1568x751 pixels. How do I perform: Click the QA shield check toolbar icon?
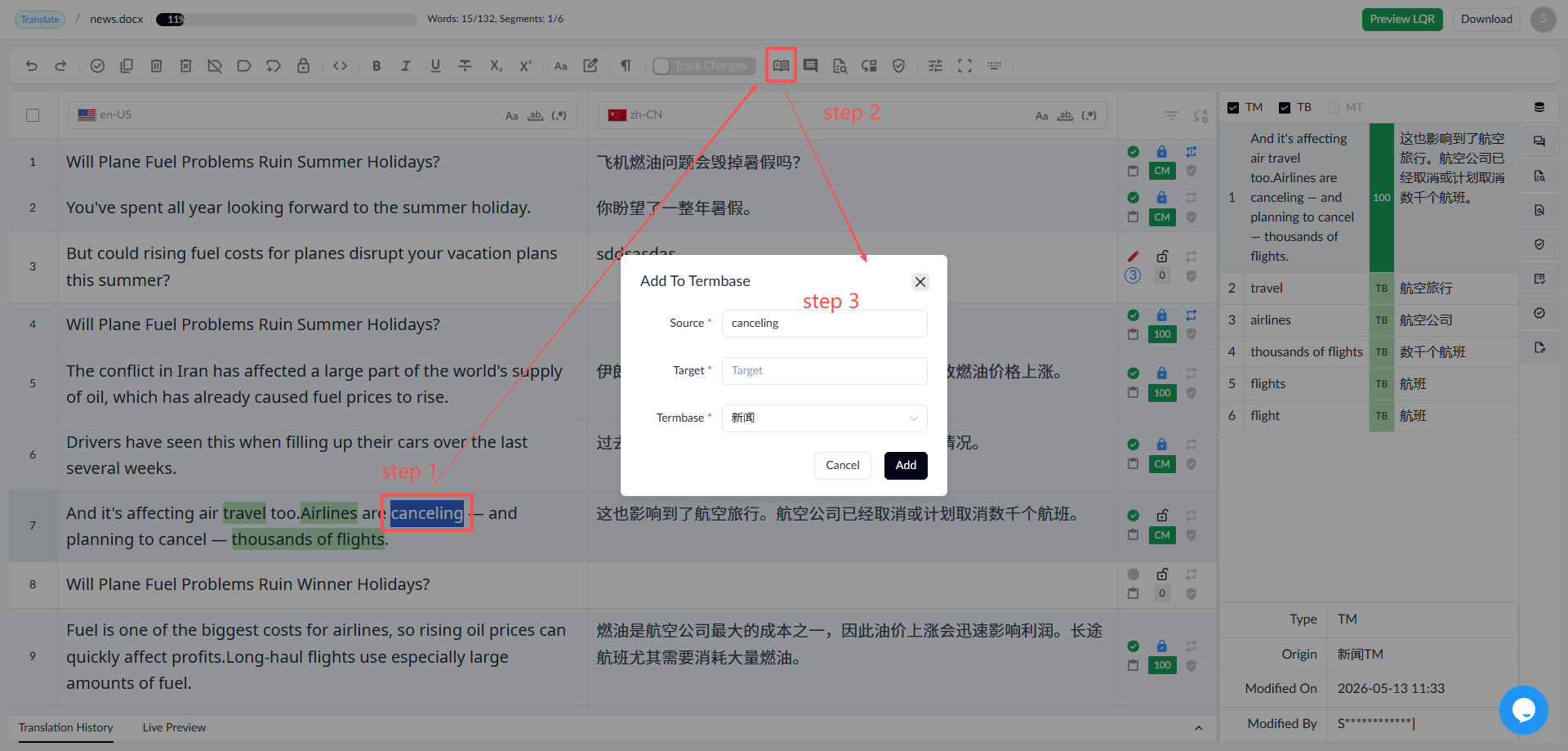click(x=898, y=65)
